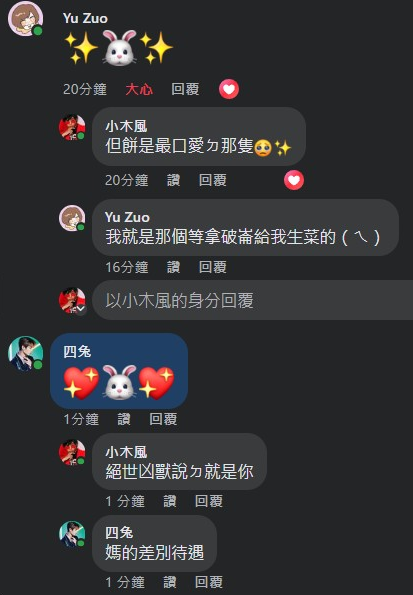Toggle 讚 on 四兔's heart-rabbit comment
This screenshot has width=413, height=595.
pyautogui.click(x=124, y=419)
